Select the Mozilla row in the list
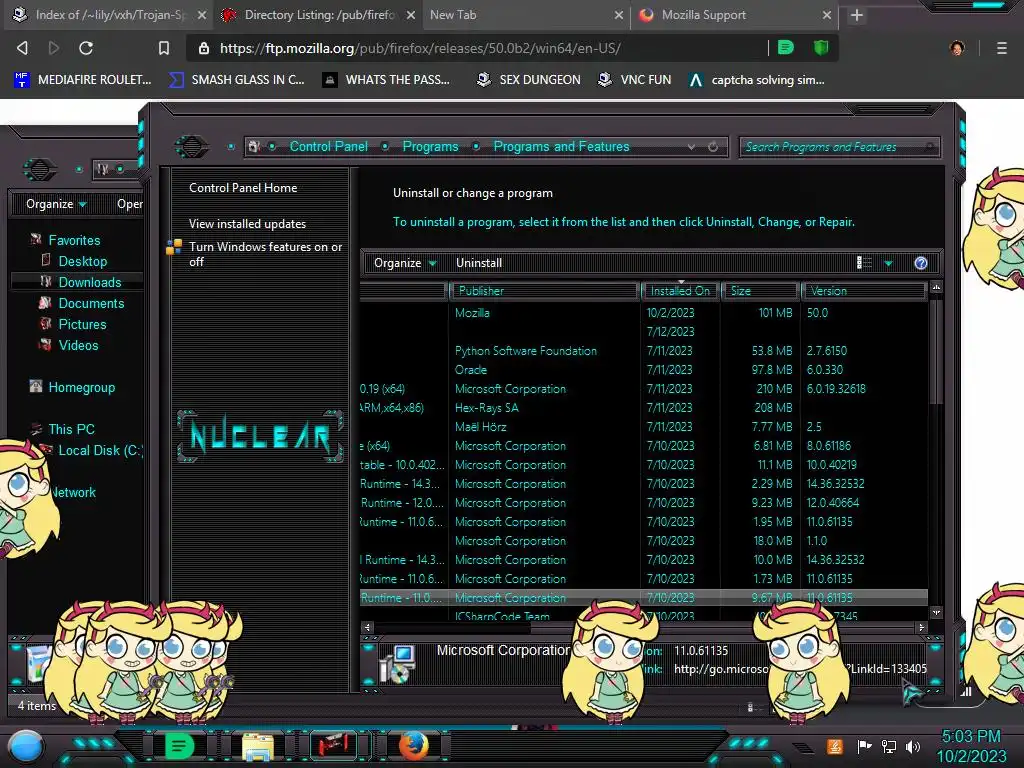The height and width of the screenshot is (768, 1024). [643, 313]
